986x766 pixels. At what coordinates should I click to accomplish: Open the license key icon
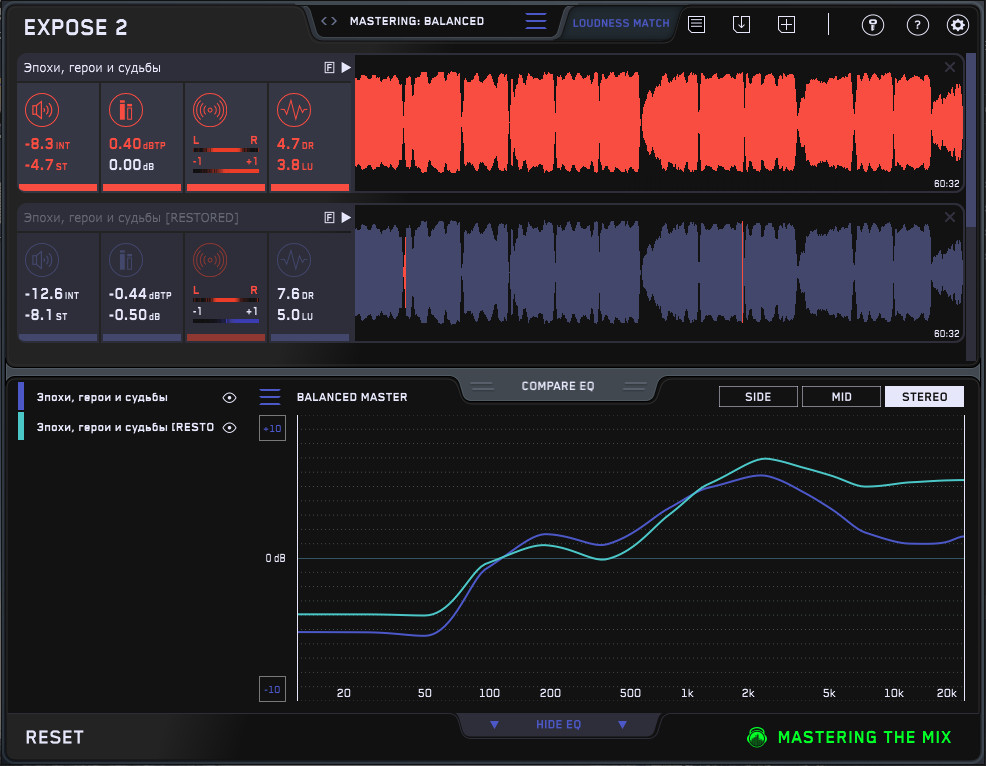click(872, 25)
